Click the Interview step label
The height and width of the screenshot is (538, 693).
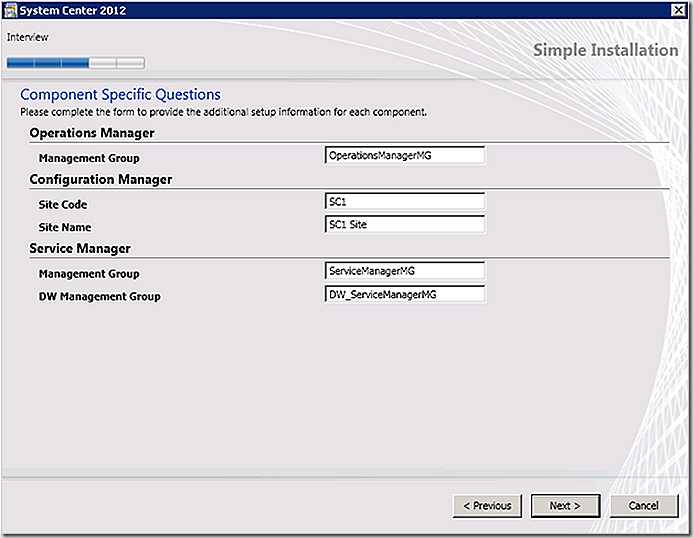click(27, 37)
